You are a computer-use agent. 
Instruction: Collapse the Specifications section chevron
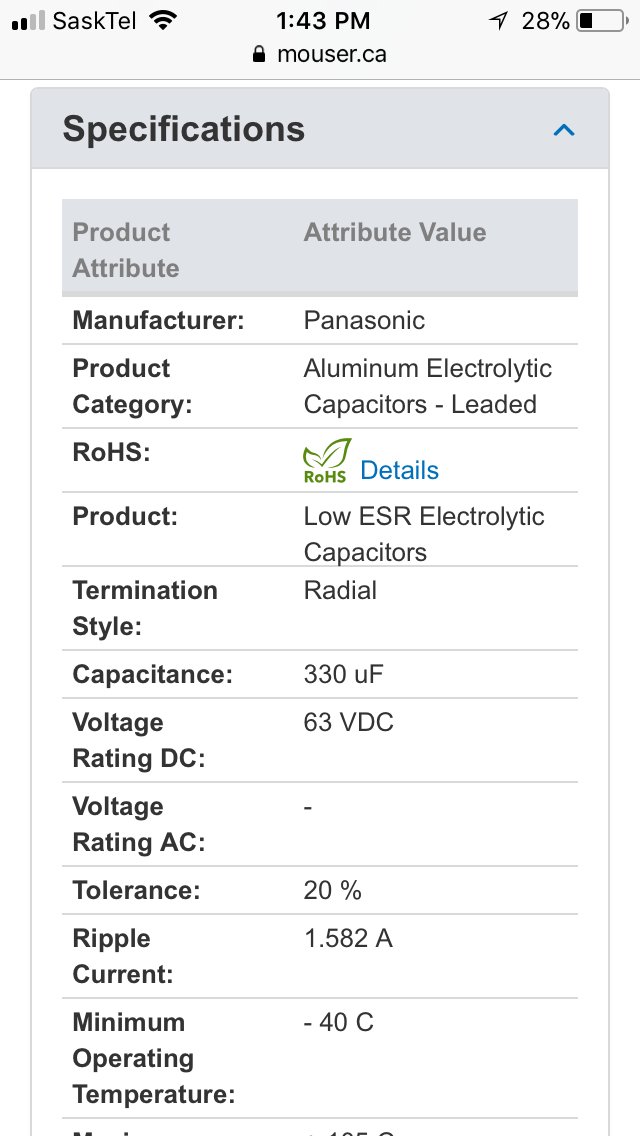[564, 130]
